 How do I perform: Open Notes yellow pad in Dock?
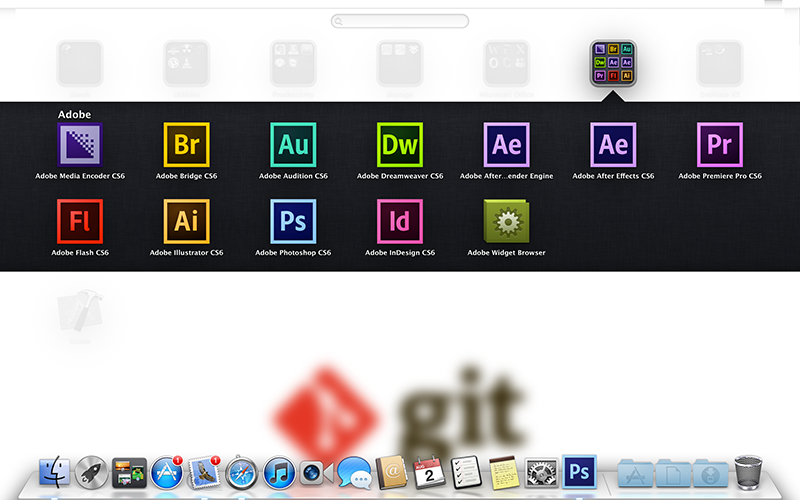[x=504, y=472]
